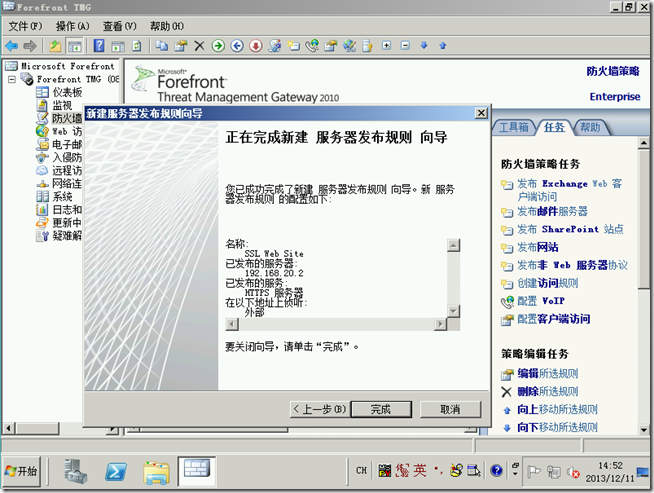The height and width of the screenshot is (493, 654).
Task: Open 发布 Exchange Web 客户端访问 task
Action: click(x=570, y=190)
